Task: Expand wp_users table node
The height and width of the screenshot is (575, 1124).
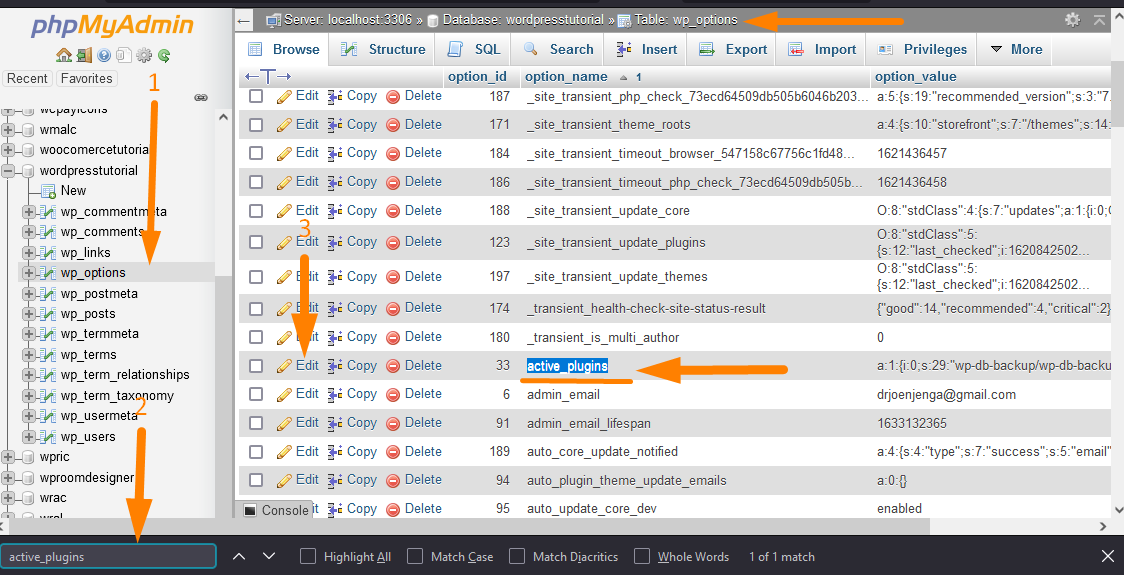Action: (x=29, y=436)
